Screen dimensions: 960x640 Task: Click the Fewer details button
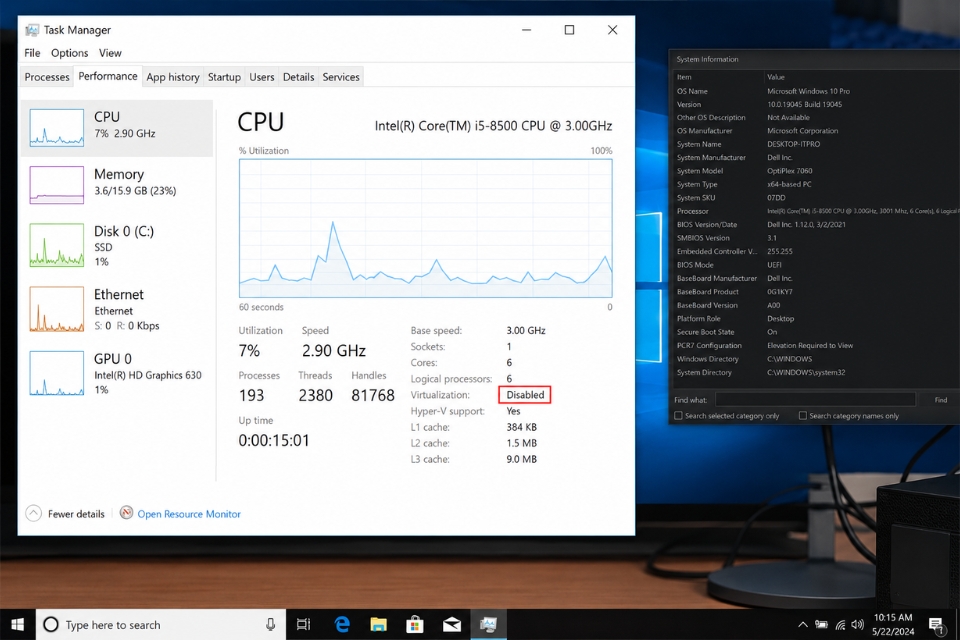click(66, 513)
